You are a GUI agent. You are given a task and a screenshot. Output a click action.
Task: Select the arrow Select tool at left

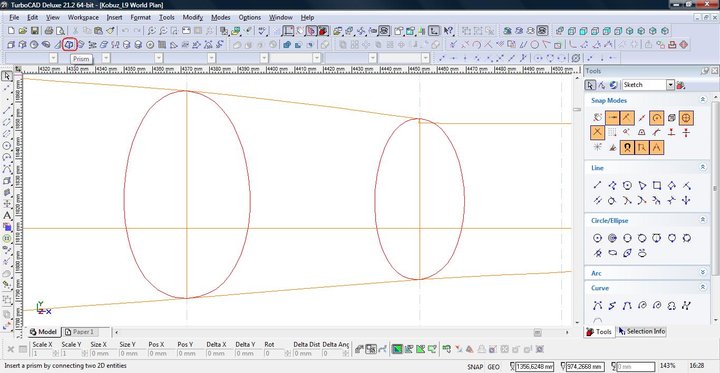(7, 76)
